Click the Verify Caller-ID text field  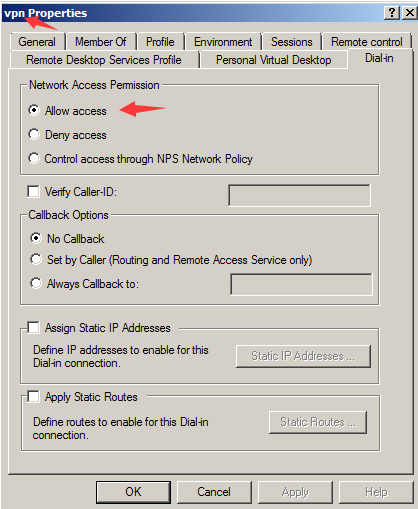tap(299, 195)
